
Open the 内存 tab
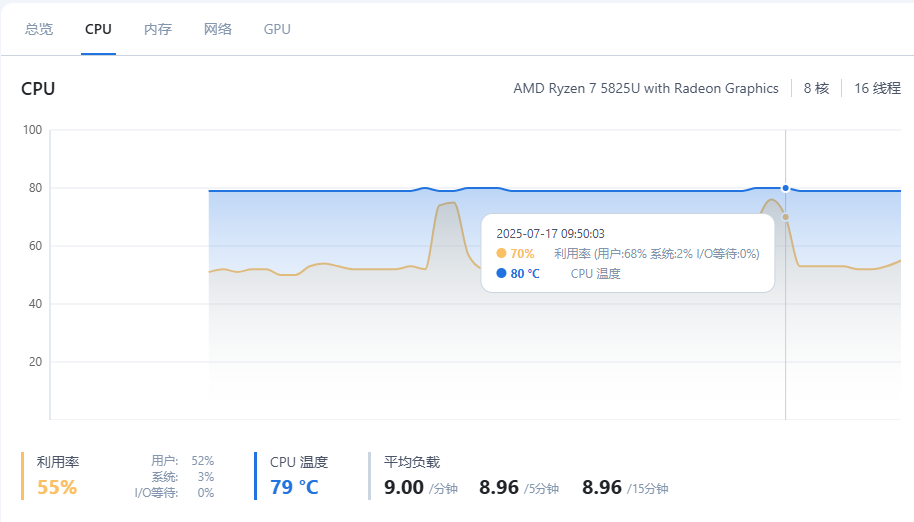coord(158,29)
